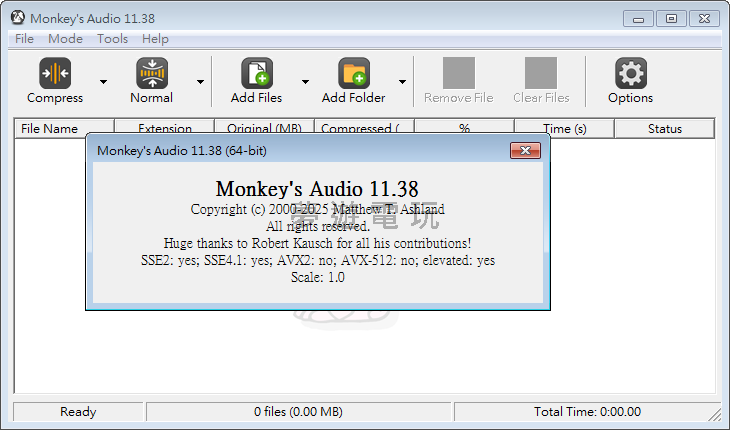Expand the Compress mode dropdown arrow

pyautogui.click(x=103, y=82)
